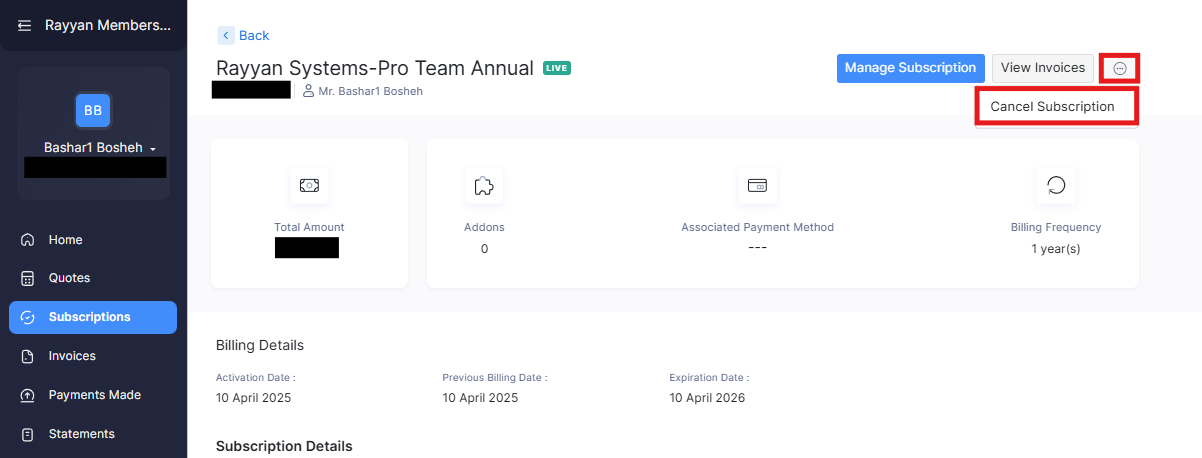Click the Quotes calculator icon

28,278
